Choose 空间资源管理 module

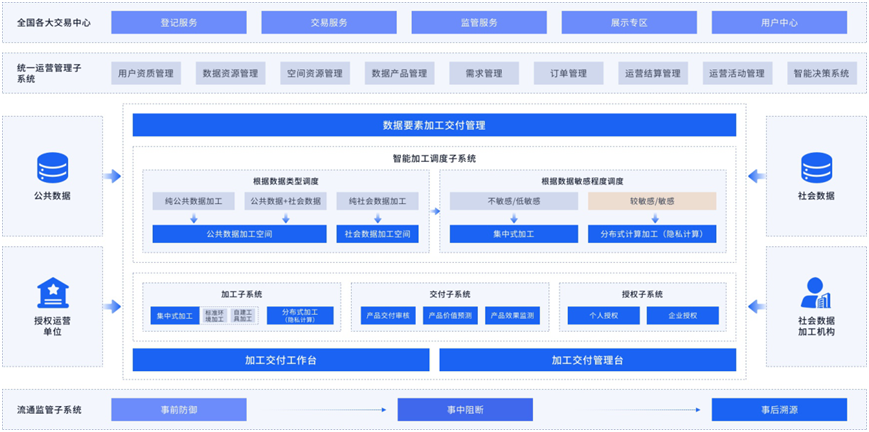click(315, 73)
